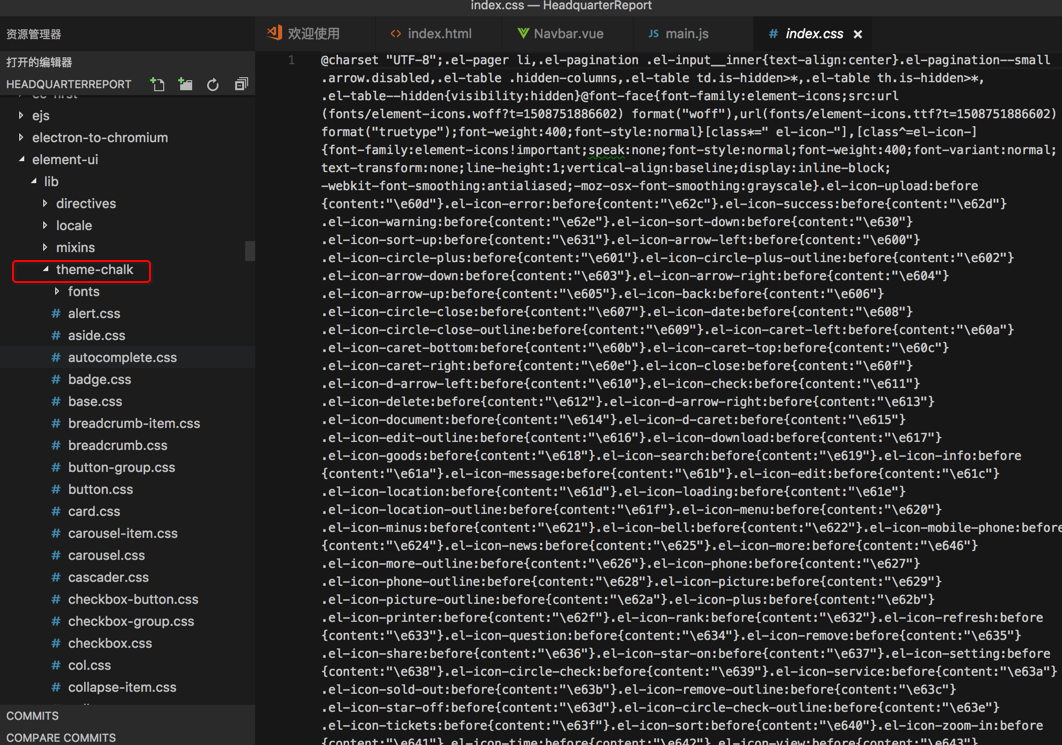This screenshot has height=745, width=1062.
Task: Open carousel.css file
Action: 106,556
